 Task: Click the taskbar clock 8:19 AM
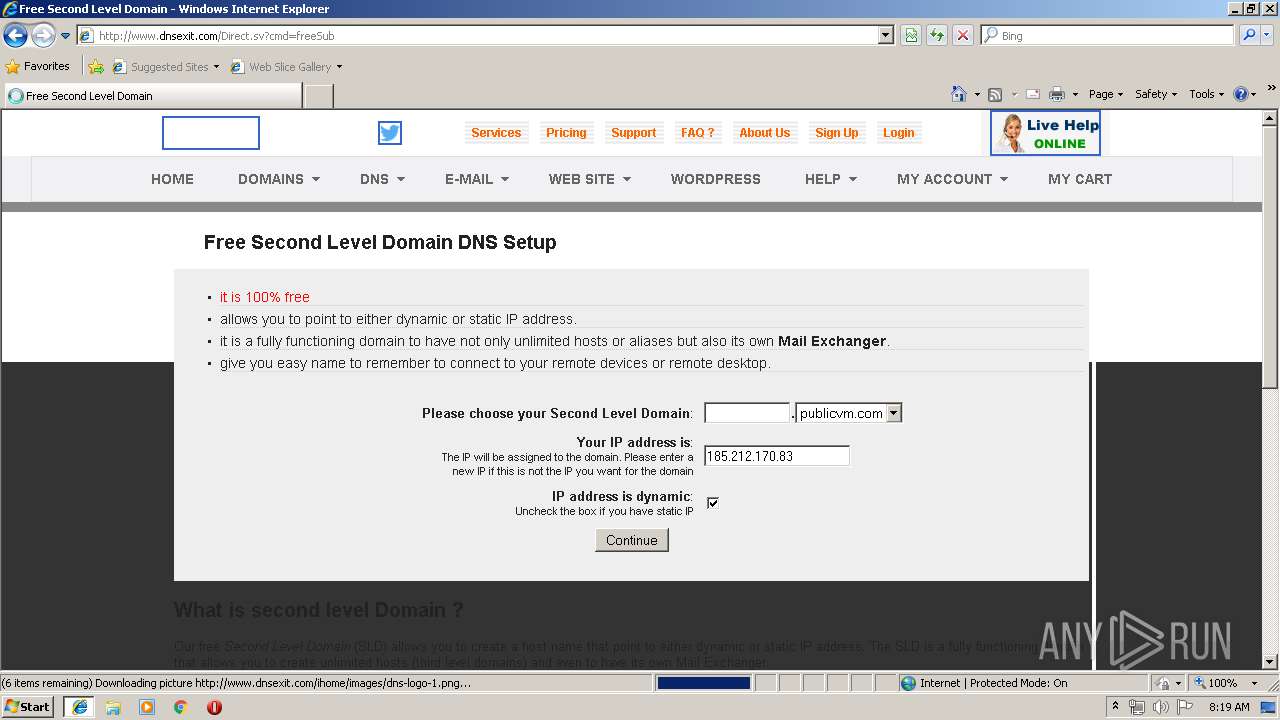click(1229, 707)
